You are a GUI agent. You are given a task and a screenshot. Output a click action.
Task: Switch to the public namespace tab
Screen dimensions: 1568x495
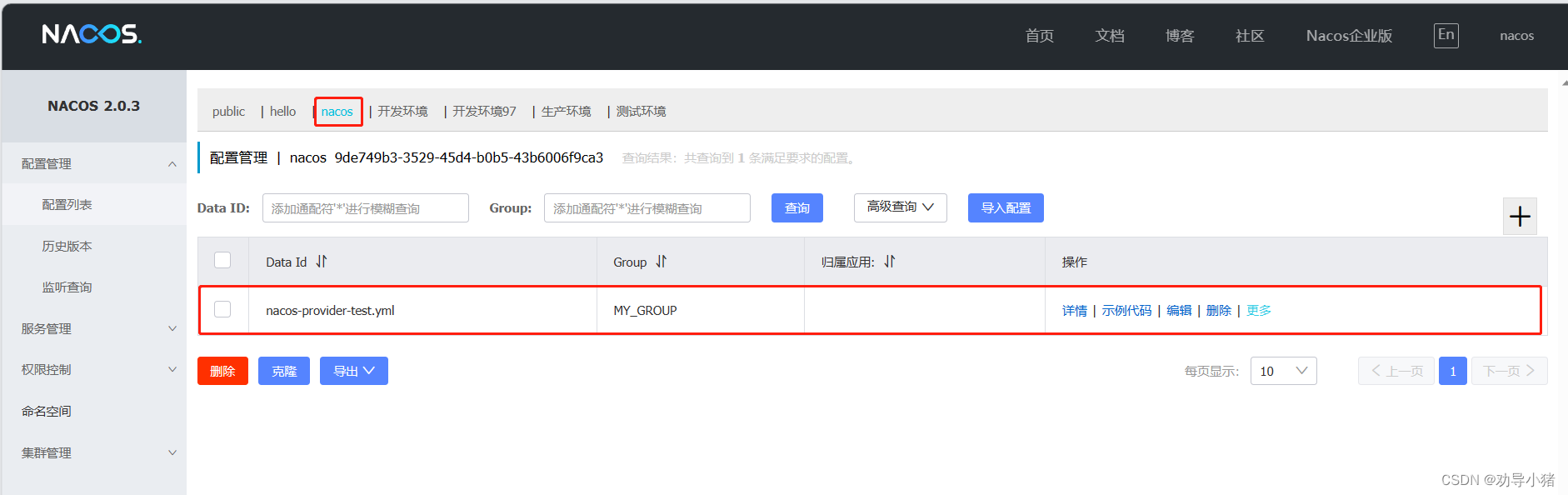(228, 111)
